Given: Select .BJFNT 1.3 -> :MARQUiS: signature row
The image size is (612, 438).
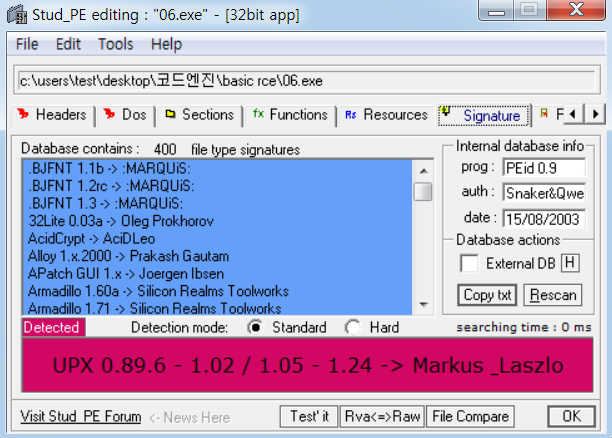Looking at the screenshot, I should [x=217, y=203].
